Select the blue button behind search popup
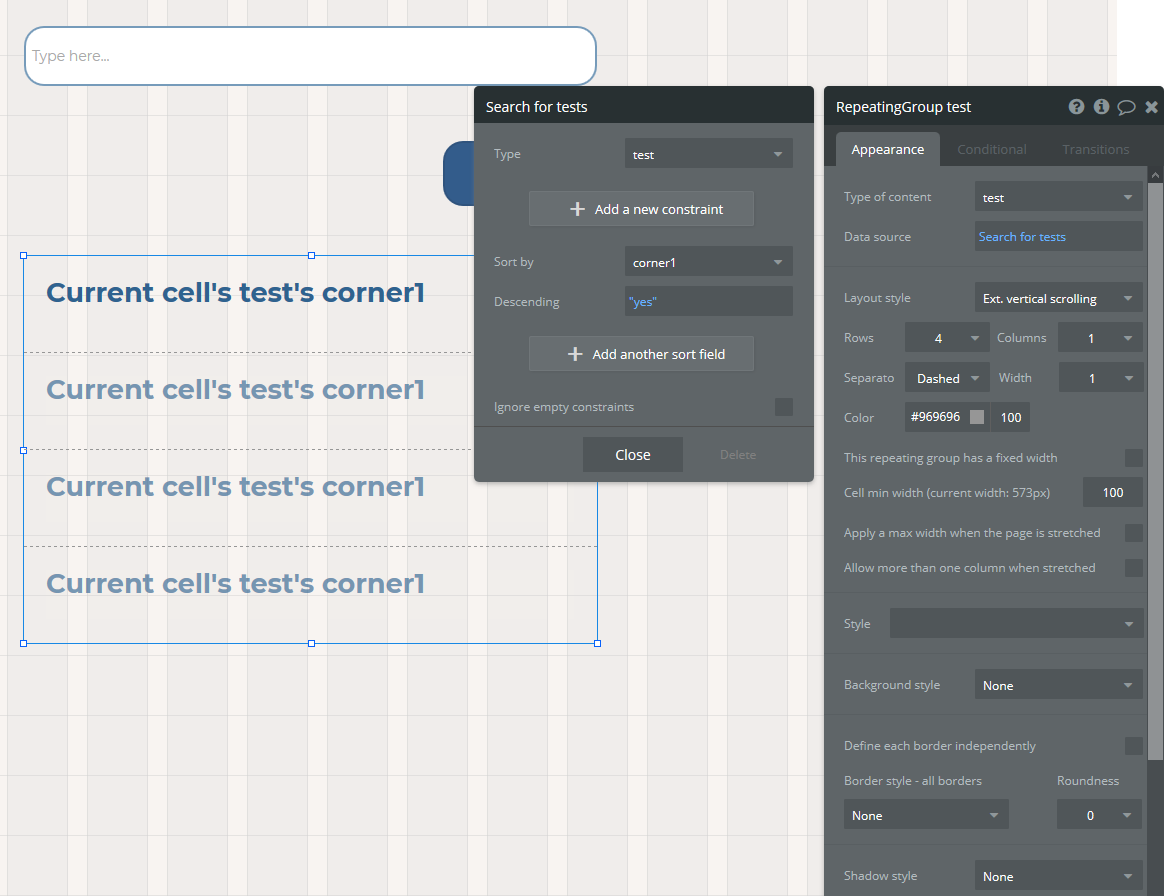Screen dimensions: 1164x896 click(459, 173)
